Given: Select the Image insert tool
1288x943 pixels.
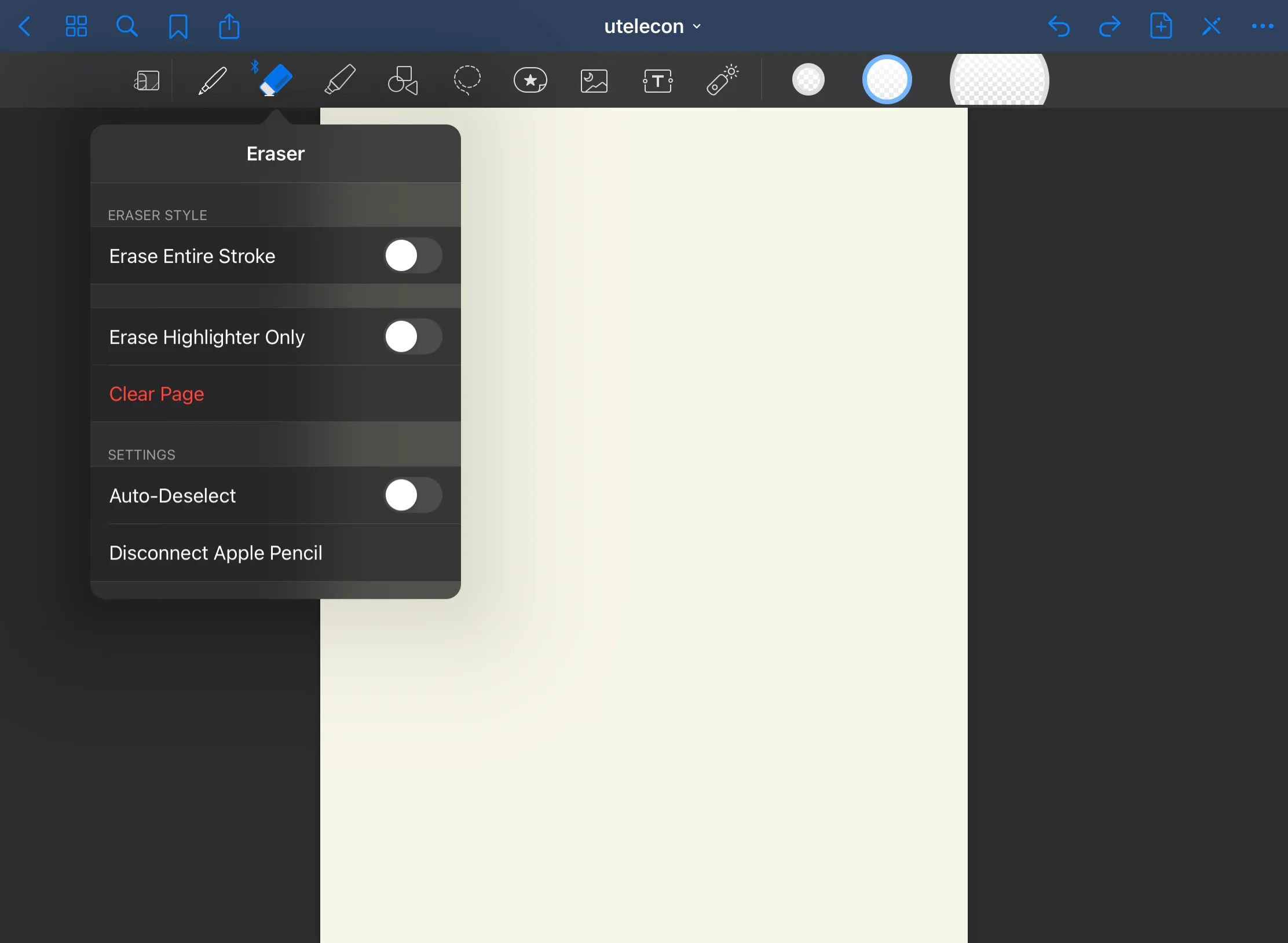Looking at the screenshot, I should [594, 81].
